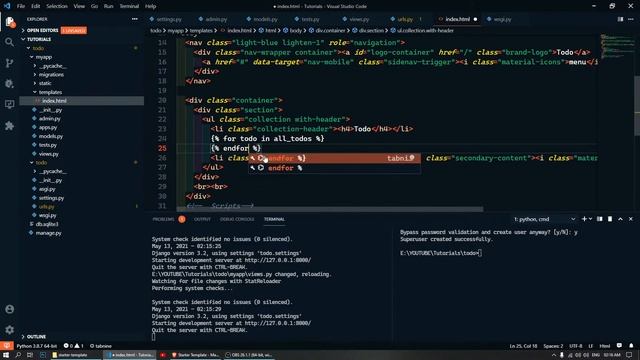Screen dimensions: 640x360
Task: Collapse the myapp folder
Action: [44, 57]
